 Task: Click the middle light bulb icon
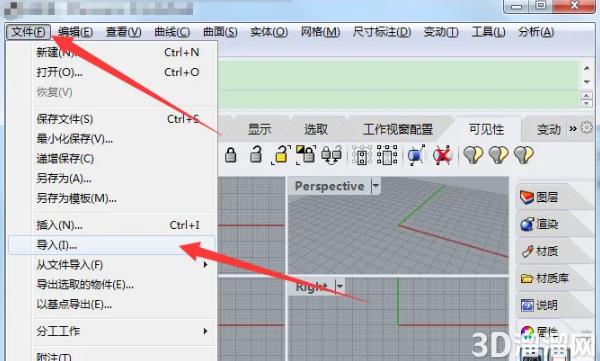499,155
